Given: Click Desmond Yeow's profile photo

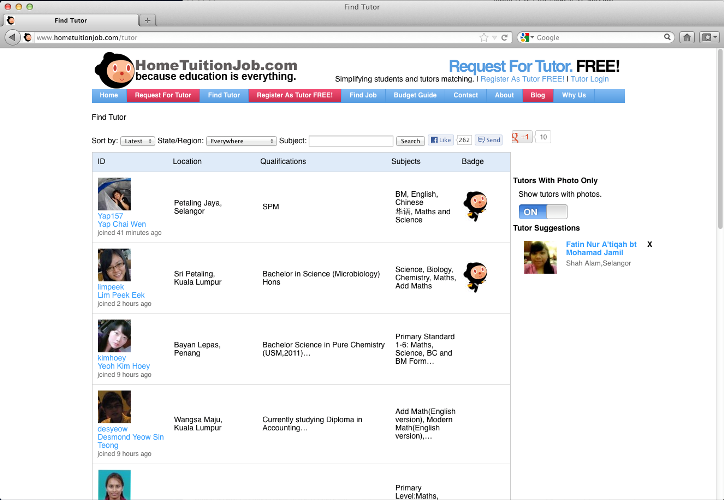Looking at the screenshot, I should click(114, 407).
